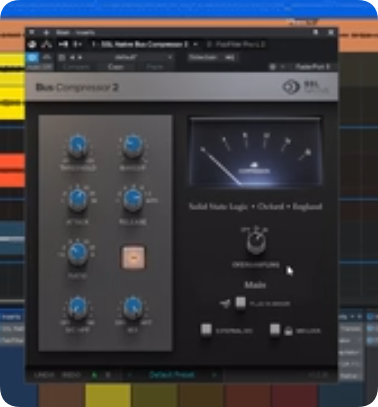Click the pin icon in the title bar
The width and height of the screenshot is (378, 407).
click(x=315, y=32)
